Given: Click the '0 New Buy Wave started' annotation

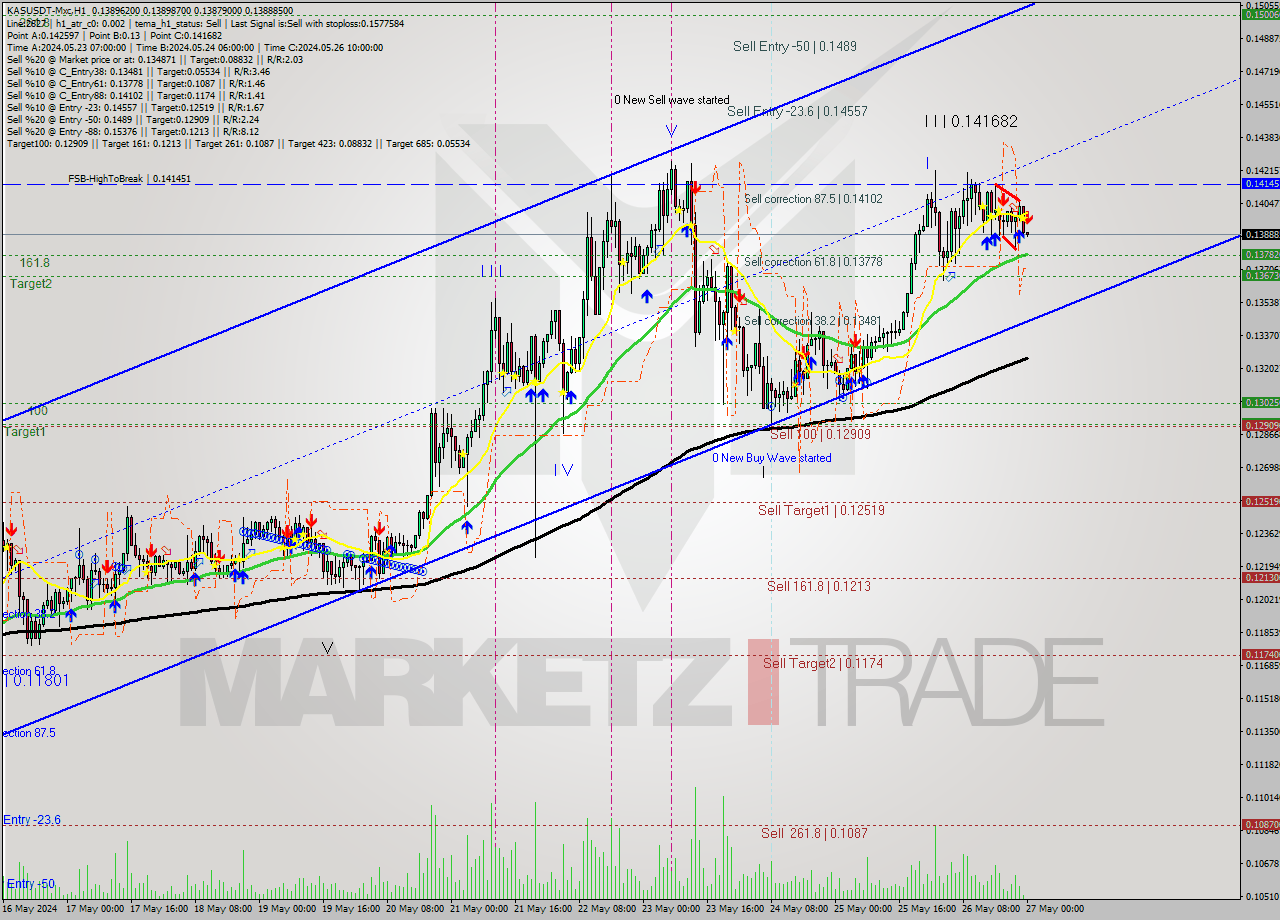Looking at the screenshot, I should click(x=771, y=458).
